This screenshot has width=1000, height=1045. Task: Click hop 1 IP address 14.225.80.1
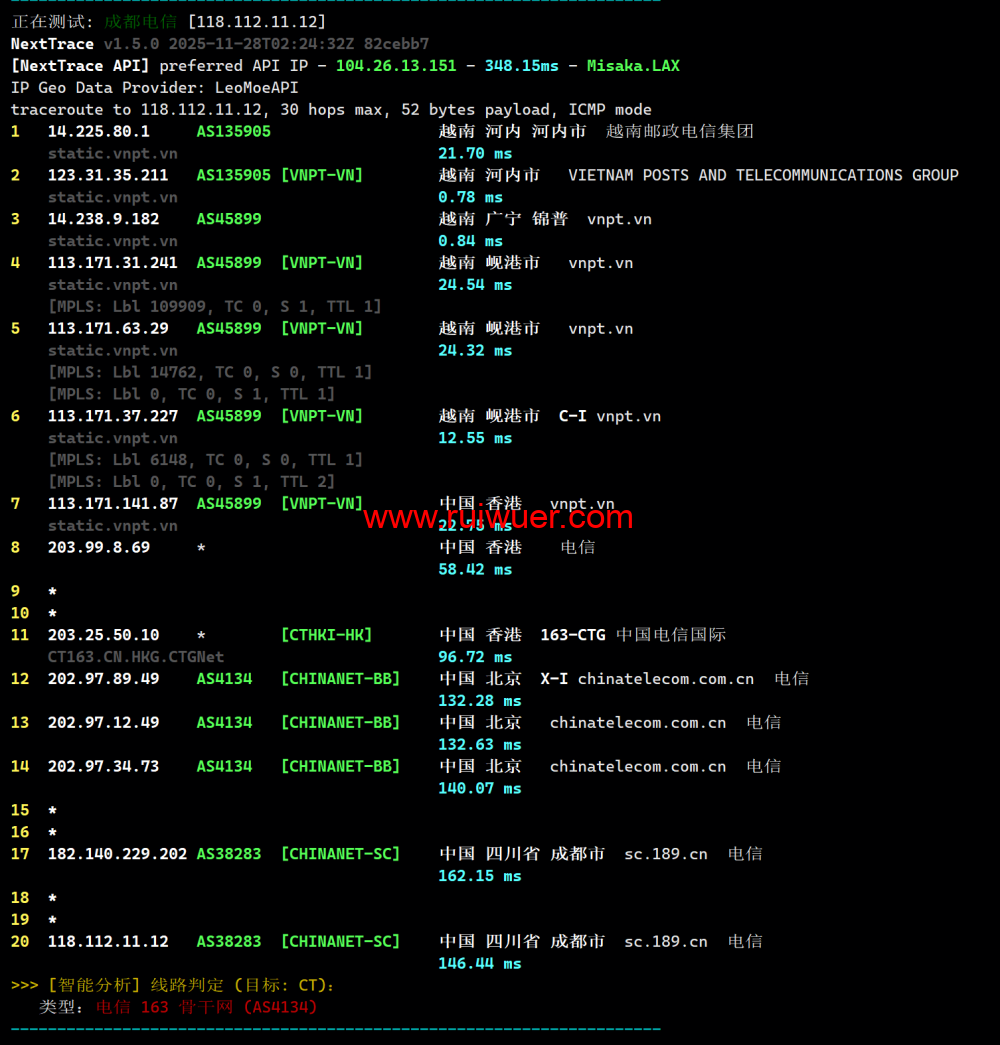coord(99,131)
